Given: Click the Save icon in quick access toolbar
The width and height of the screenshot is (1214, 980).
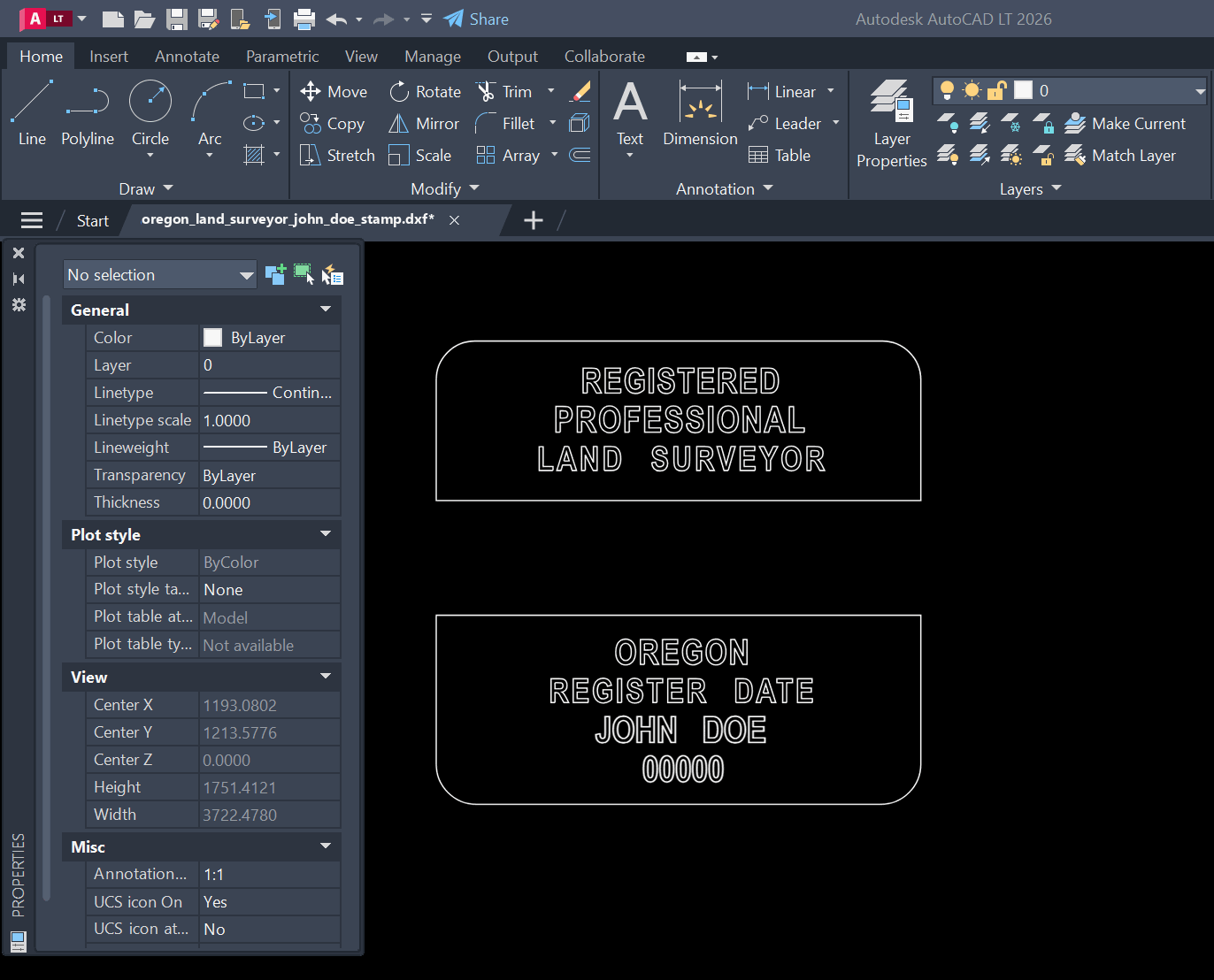Looking at the screenshot, I should tap(177, 19).
